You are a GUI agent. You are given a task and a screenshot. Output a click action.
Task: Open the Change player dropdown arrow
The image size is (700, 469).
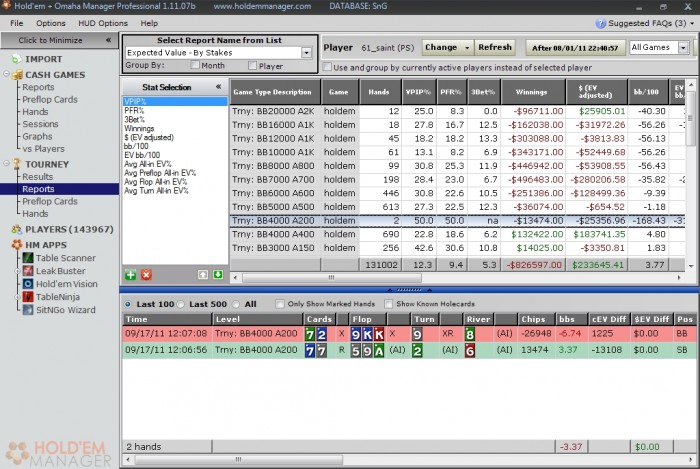pos(467,47)
